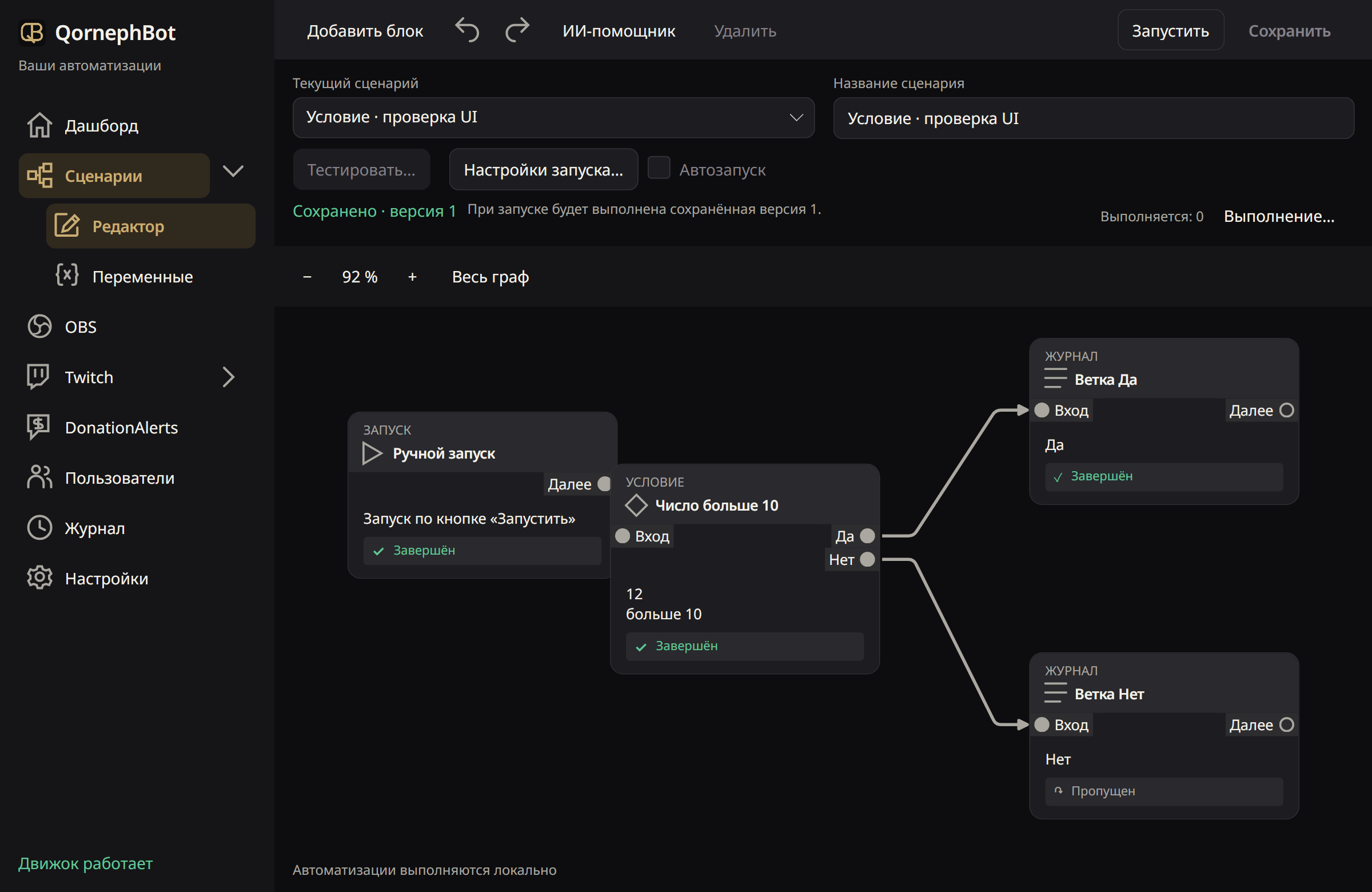Click the Twitch logo icon

tap(39, 376)
